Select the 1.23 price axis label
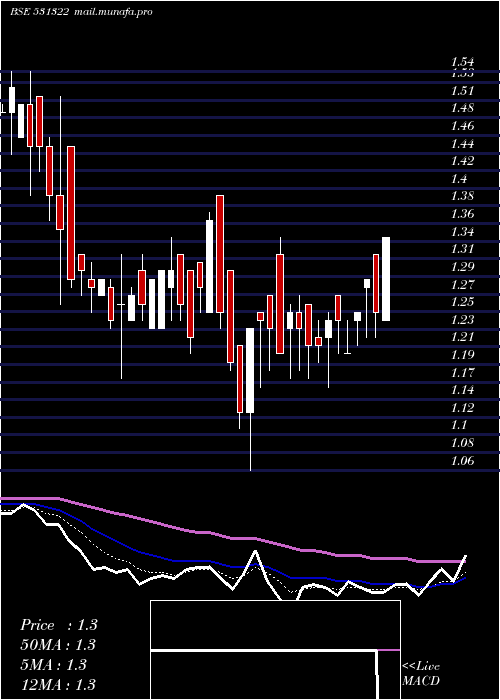The image size is (500, 700). (x=462, y=320)
